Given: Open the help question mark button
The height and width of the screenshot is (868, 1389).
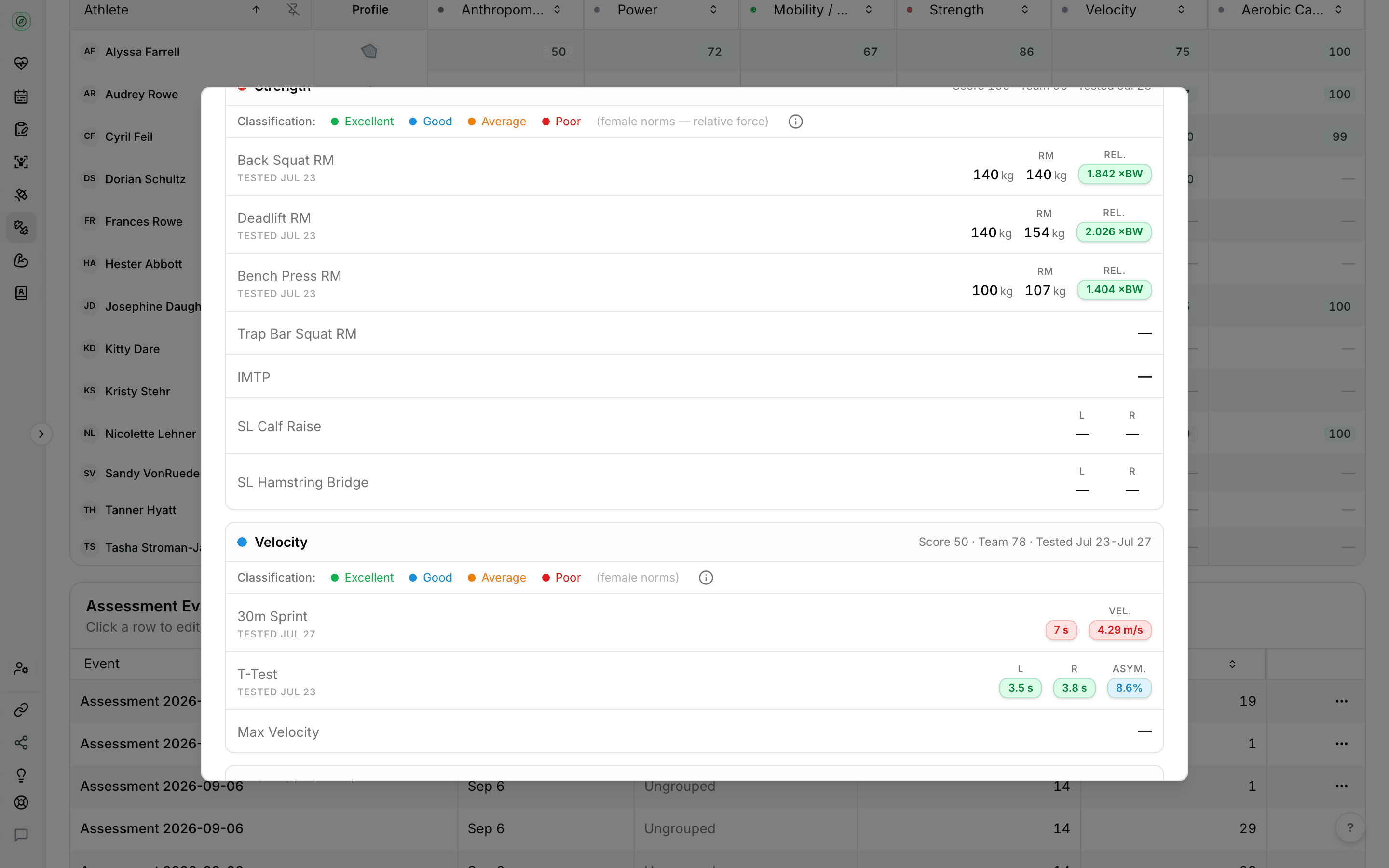Looking at the screenshot, I should 1350,828.
